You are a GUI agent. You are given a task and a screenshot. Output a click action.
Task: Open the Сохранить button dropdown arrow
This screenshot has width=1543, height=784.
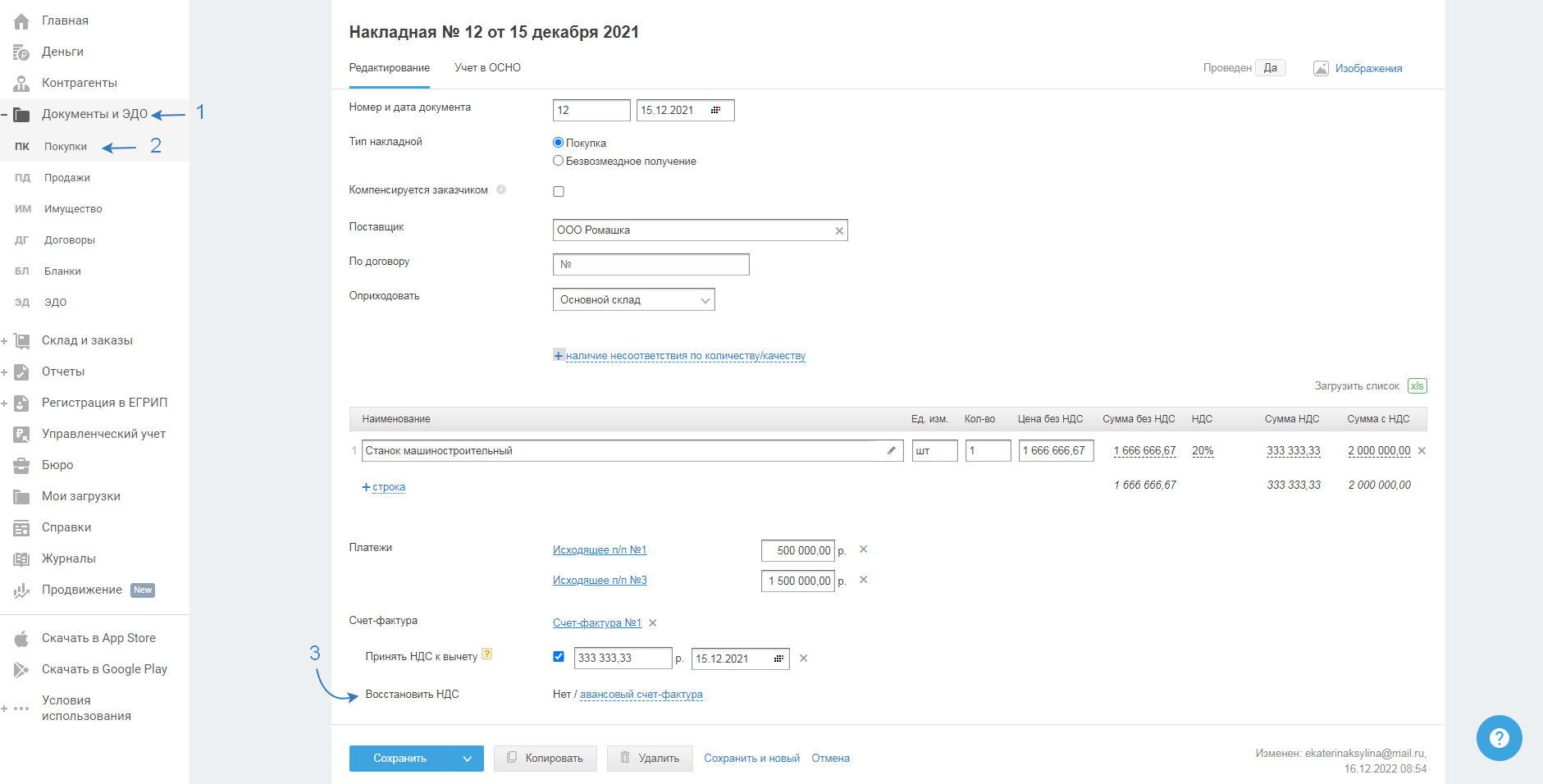point(467,759)
